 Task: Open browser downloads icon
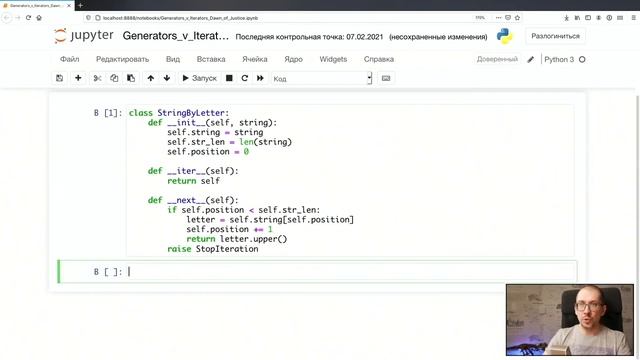[567, 18]
